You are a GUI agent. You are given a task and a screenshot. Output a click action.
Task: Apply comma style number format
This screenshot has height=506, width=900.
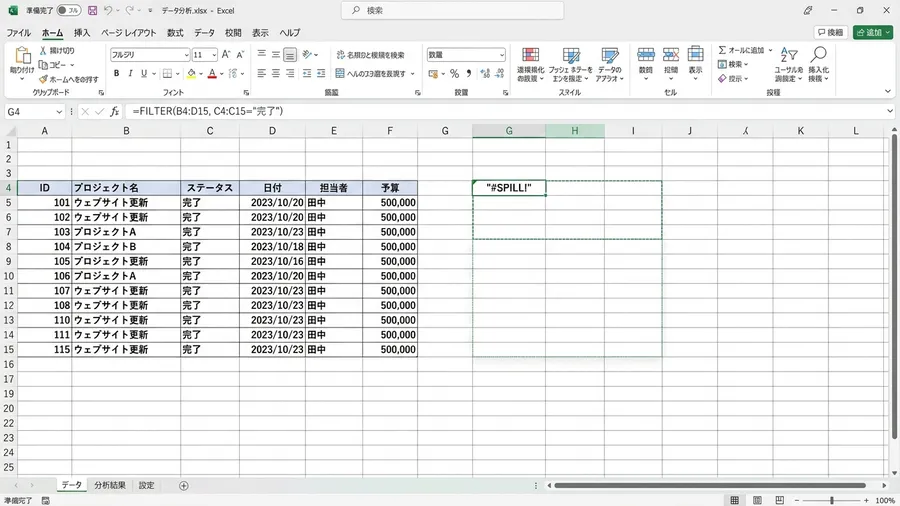pos(469,73)
